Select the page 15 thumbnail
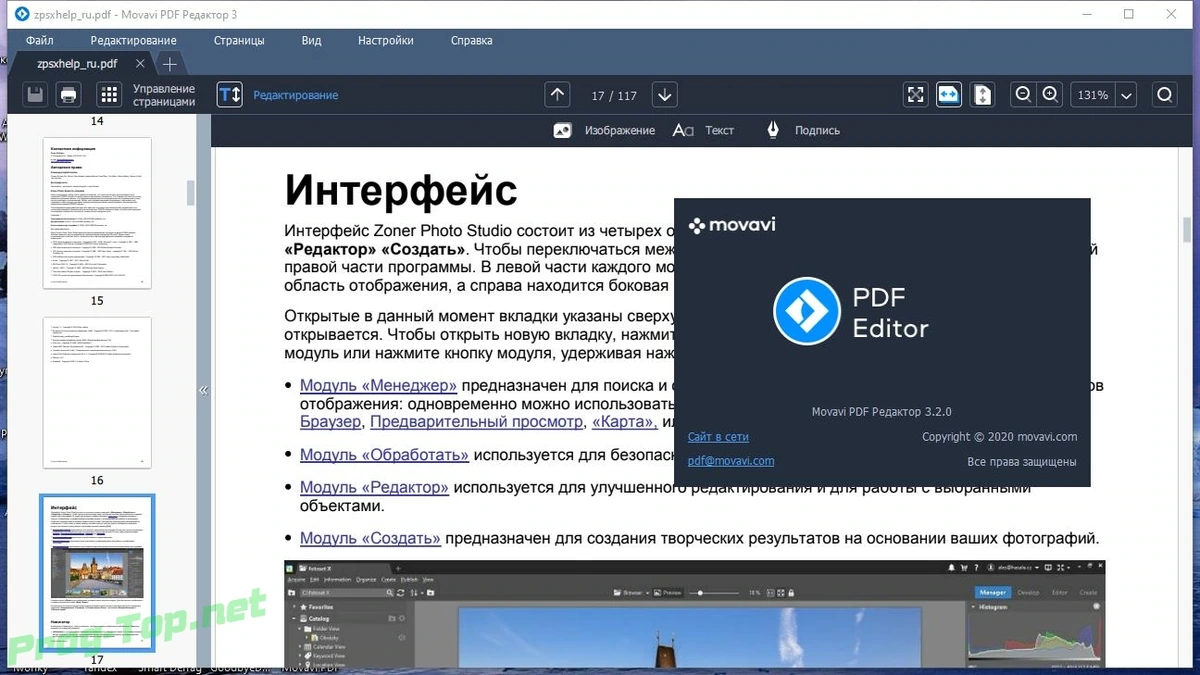The height and width of the screenshot is (675, 1200). click(97, 213)
